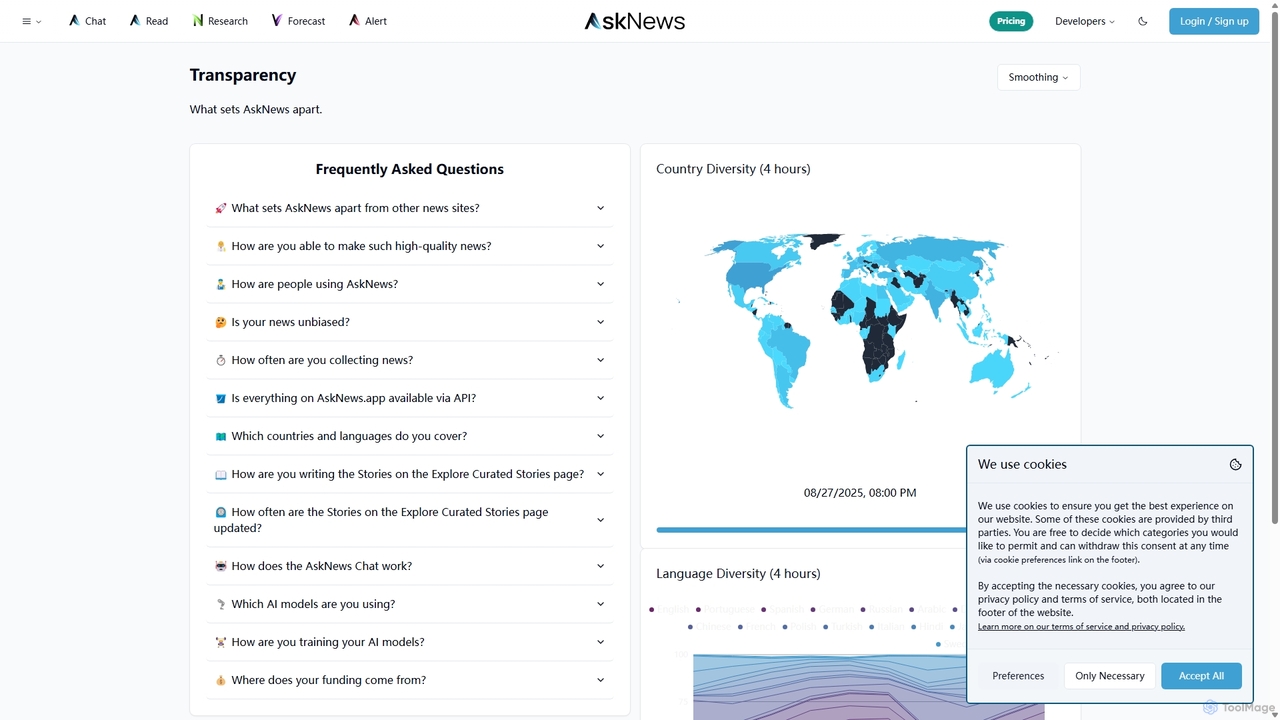Open the Chat page

point(87,21)
